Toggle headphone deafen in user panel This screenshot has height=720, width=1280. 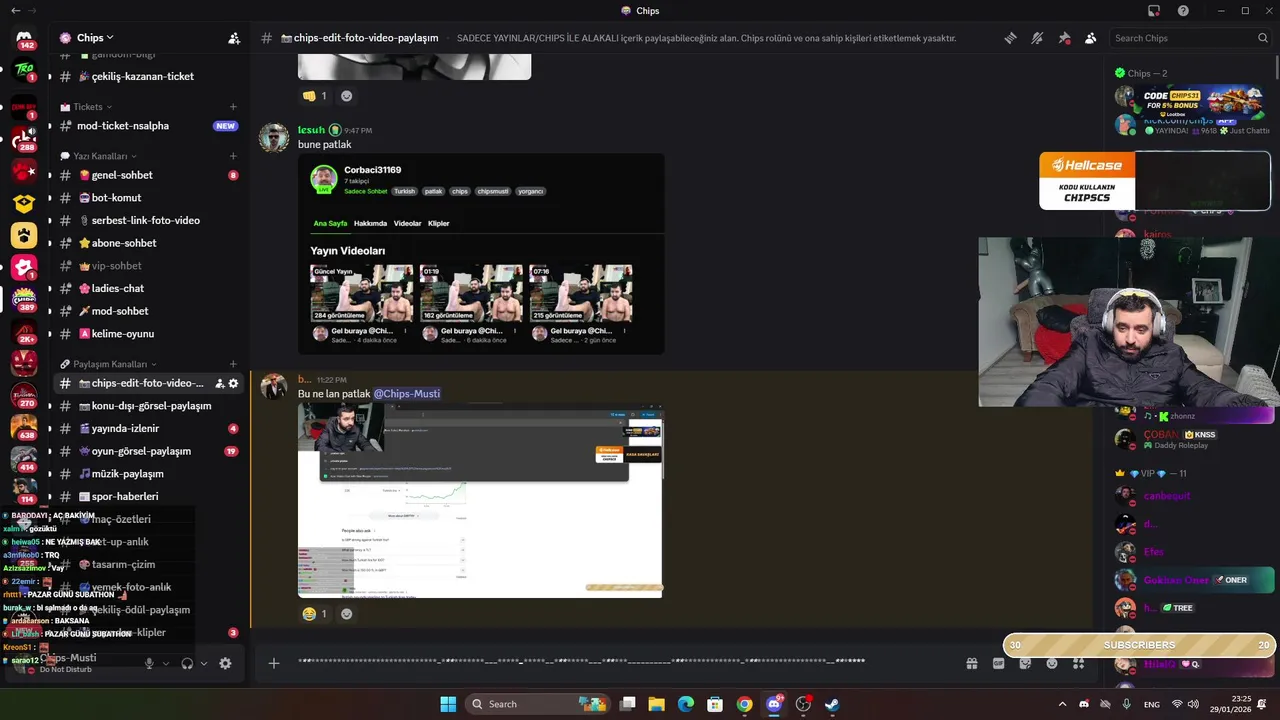click(x=187, y=663)
